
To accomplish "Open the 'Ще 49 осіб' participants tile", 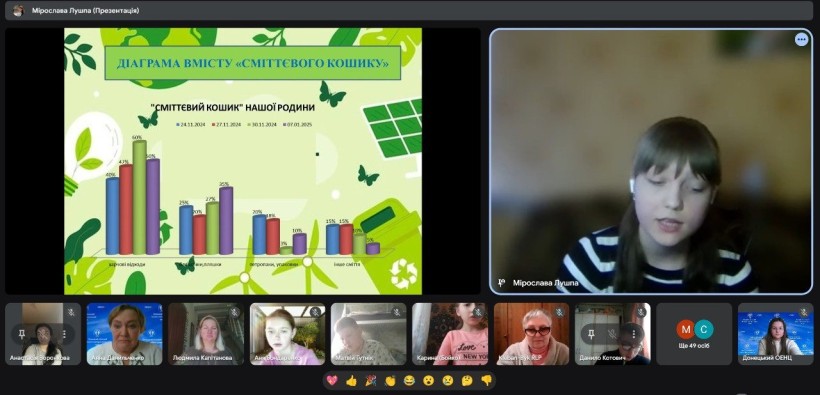I will 694,334.
